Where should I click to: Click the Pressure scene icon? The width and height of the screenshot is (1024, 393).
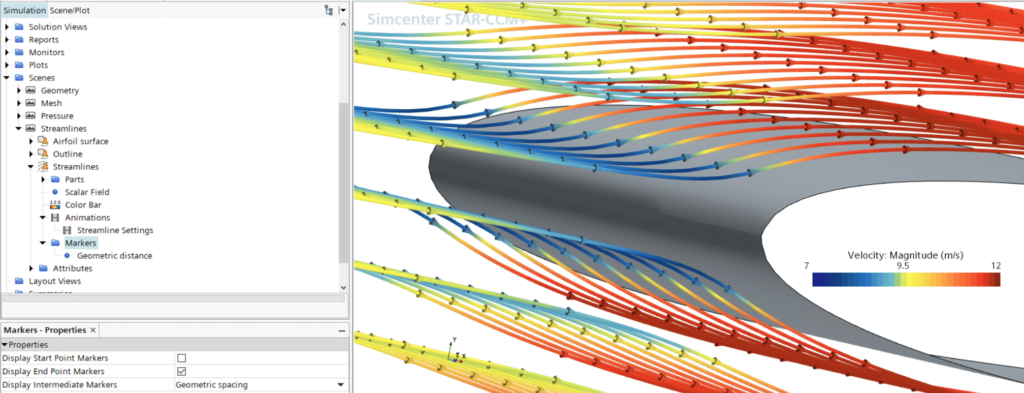pos(30,116)
